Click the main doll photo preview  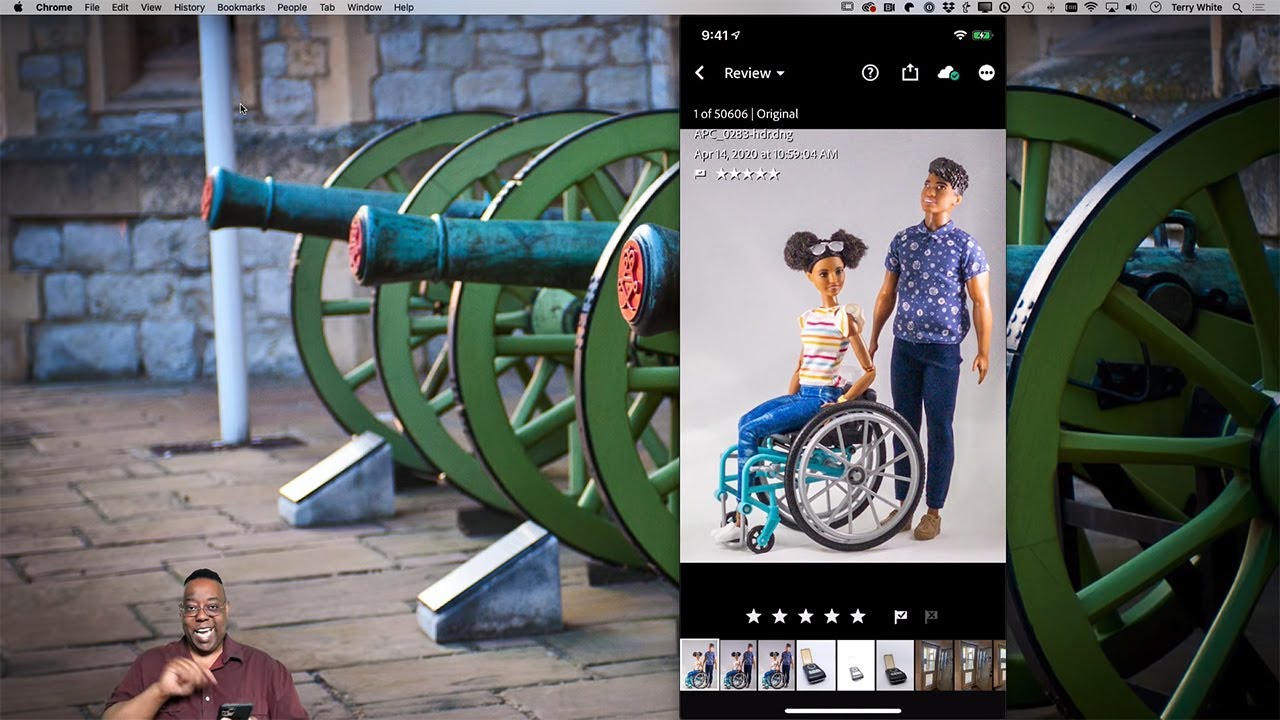tap(843, 346)
